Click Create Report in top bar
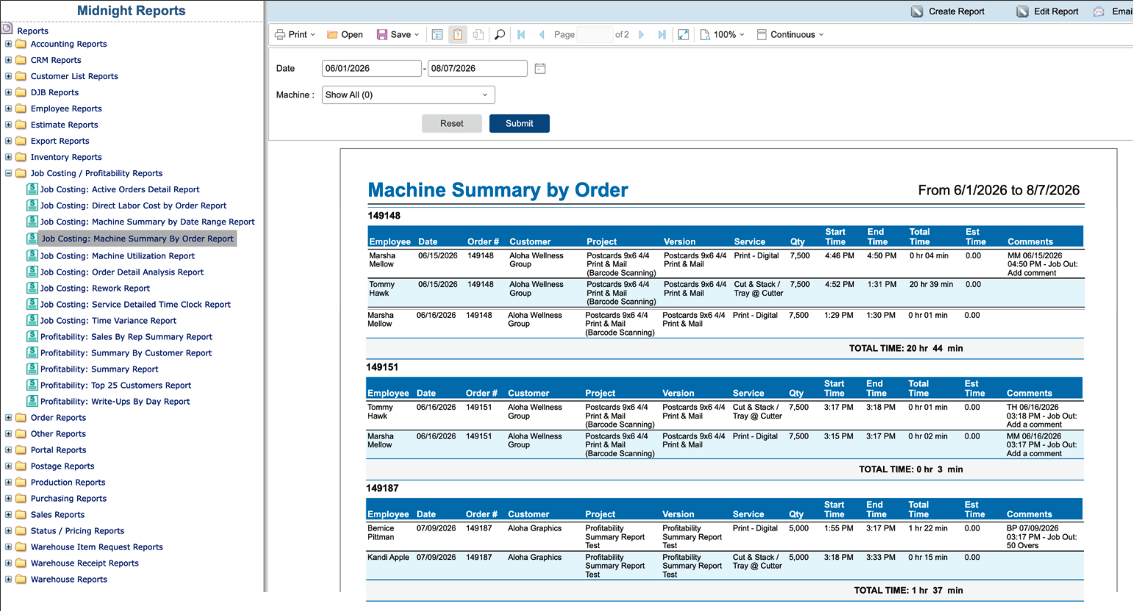The width and height of the screenshot is (1133, 611). (x=947, y=12)
